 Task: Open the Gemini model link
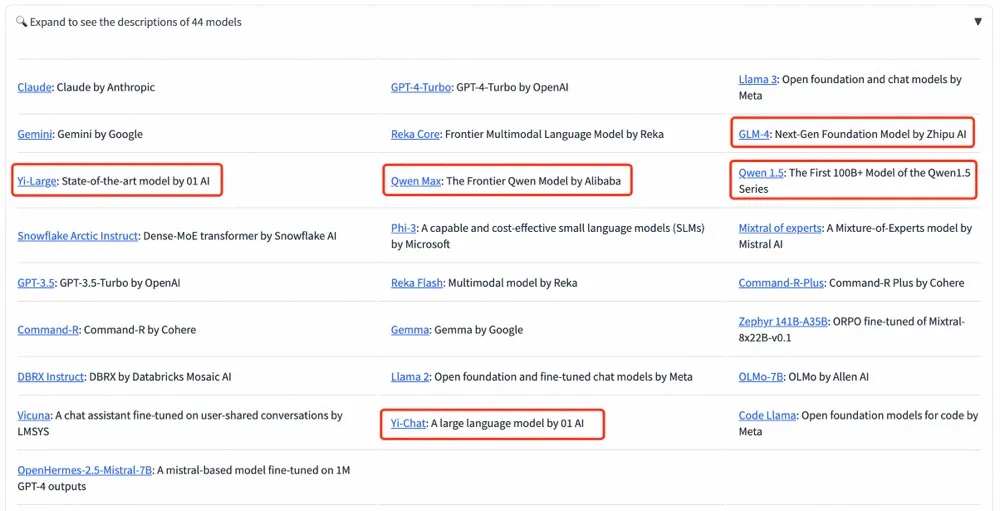[35, 134]
